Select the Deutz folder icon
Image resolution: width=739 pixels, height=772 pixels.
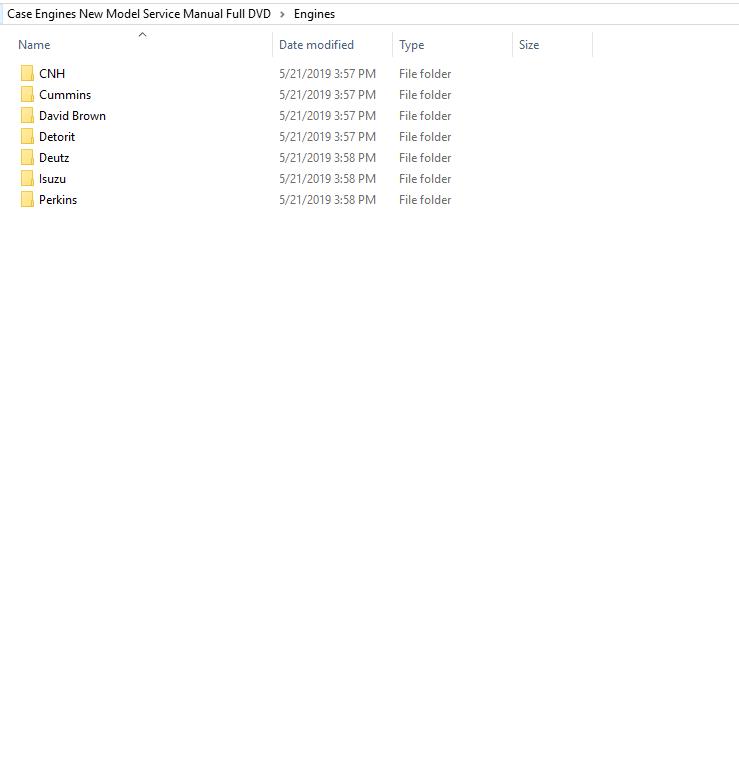[x=27, y=158]
